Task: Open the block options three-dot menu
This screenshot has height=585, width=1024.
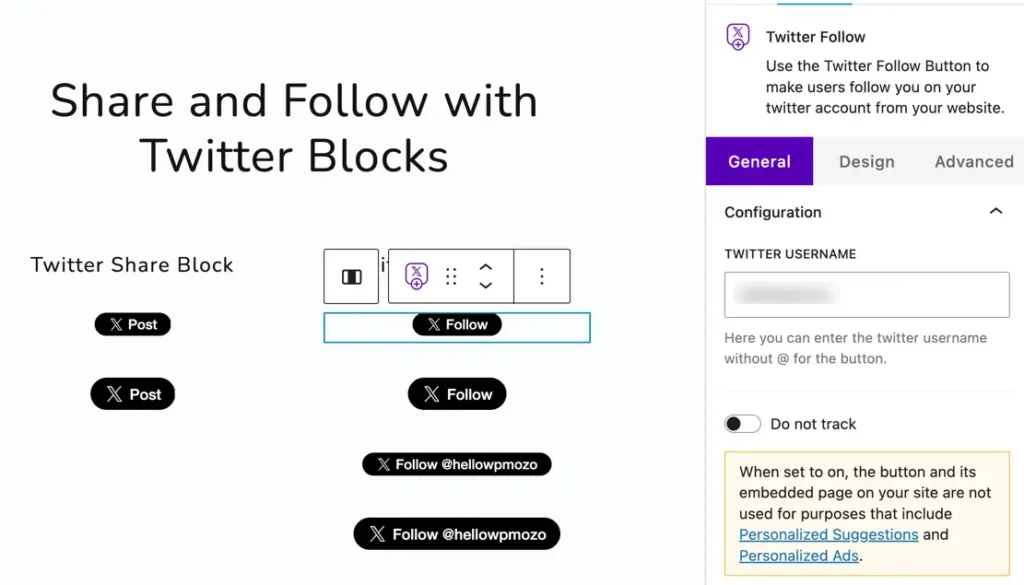Action: (541, 277)
